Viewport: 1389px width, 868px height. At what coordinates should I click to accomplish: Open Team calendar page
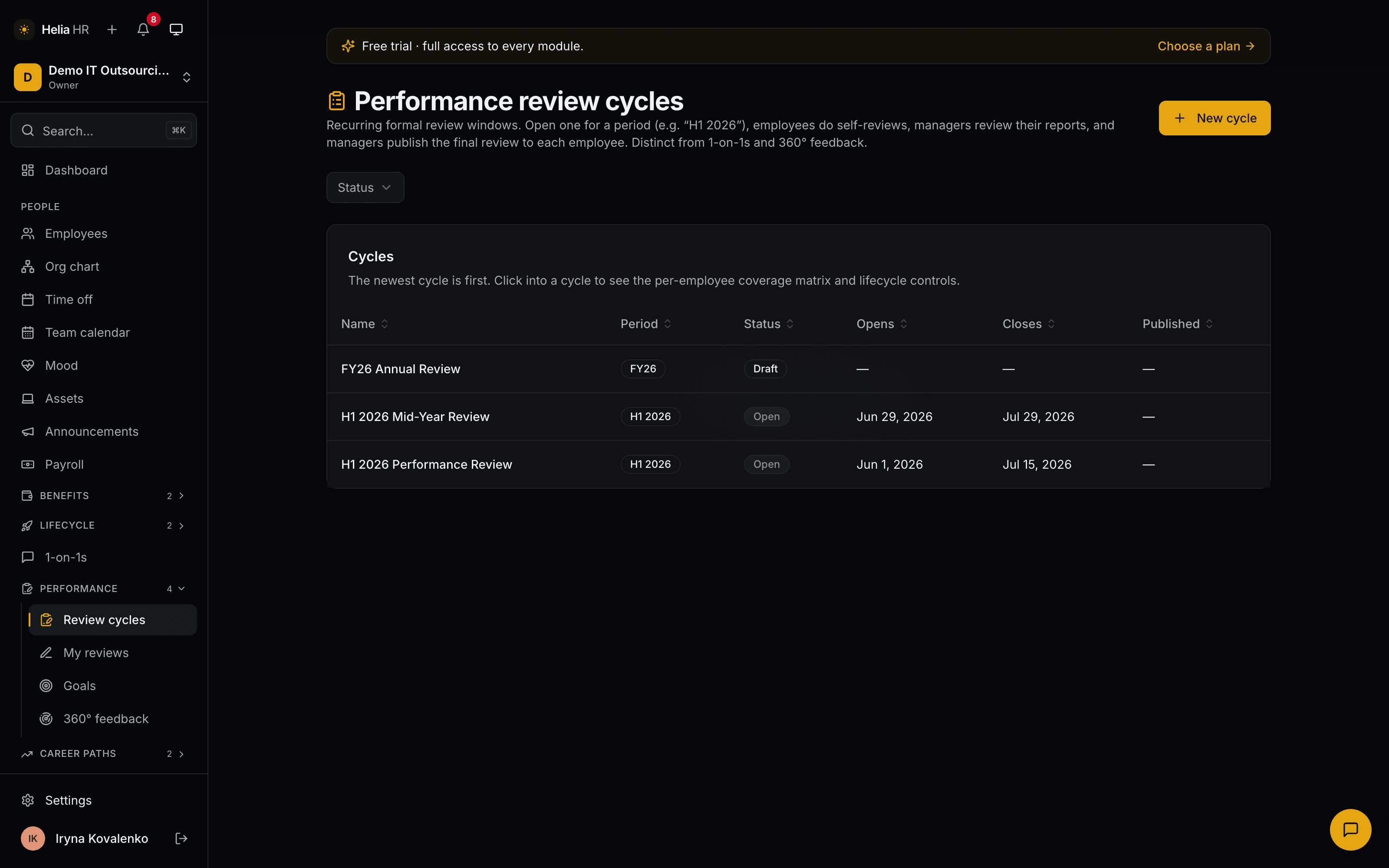click(104, 332)
